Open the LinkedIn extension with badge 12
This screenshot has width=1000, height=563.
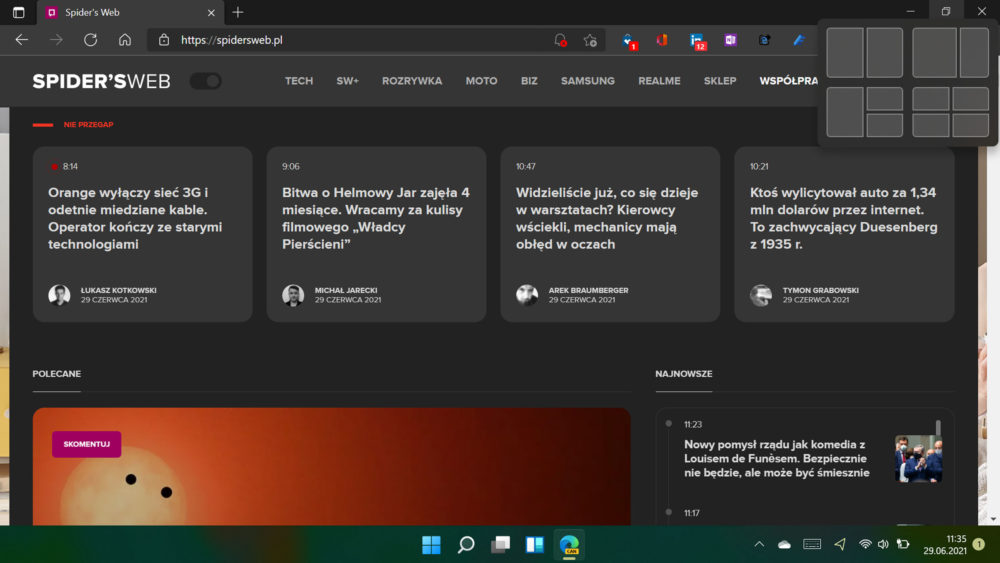click(x=697, y=41)
